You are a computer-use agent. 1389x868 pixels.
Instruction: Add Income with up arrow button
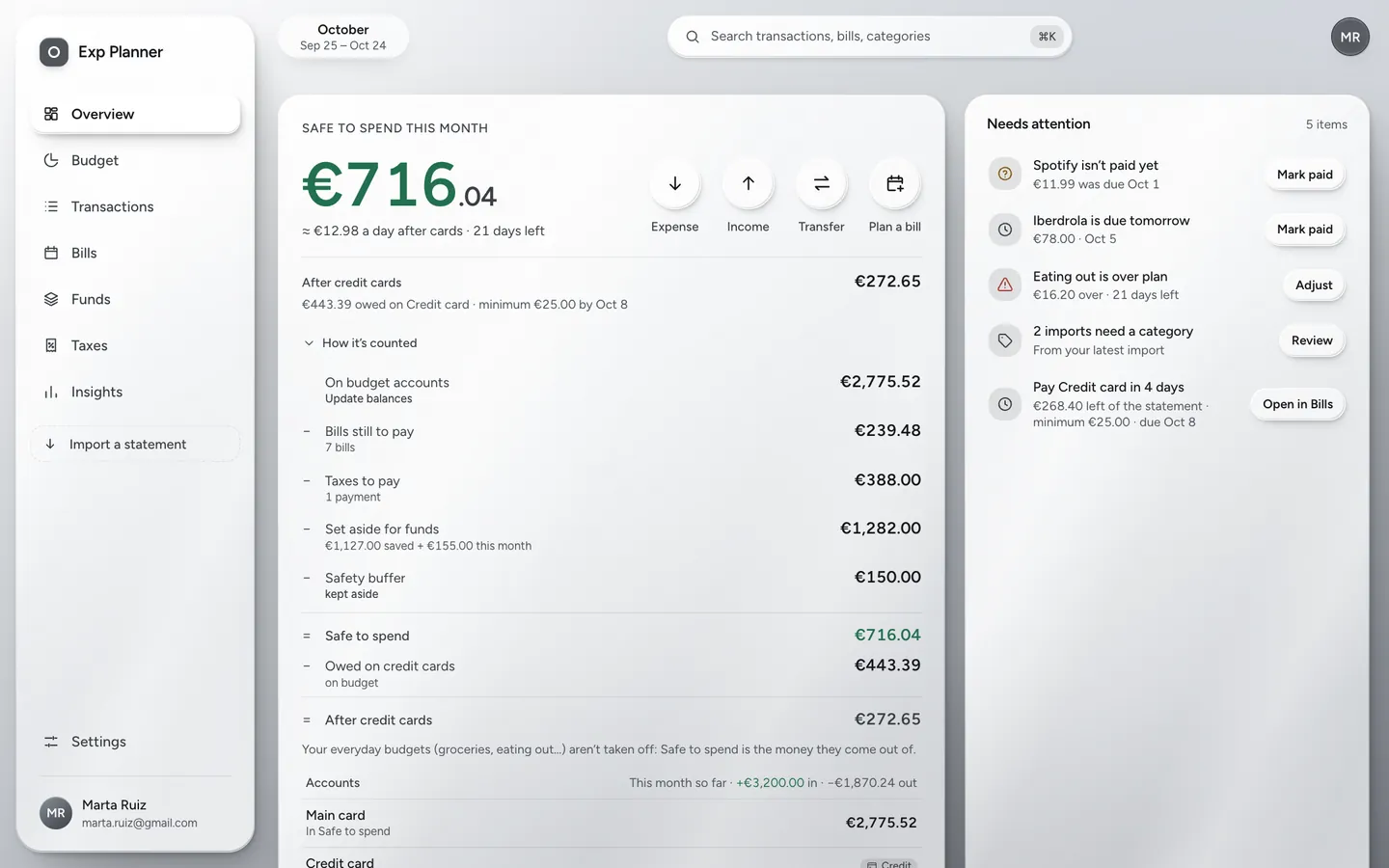coord(749,183)
